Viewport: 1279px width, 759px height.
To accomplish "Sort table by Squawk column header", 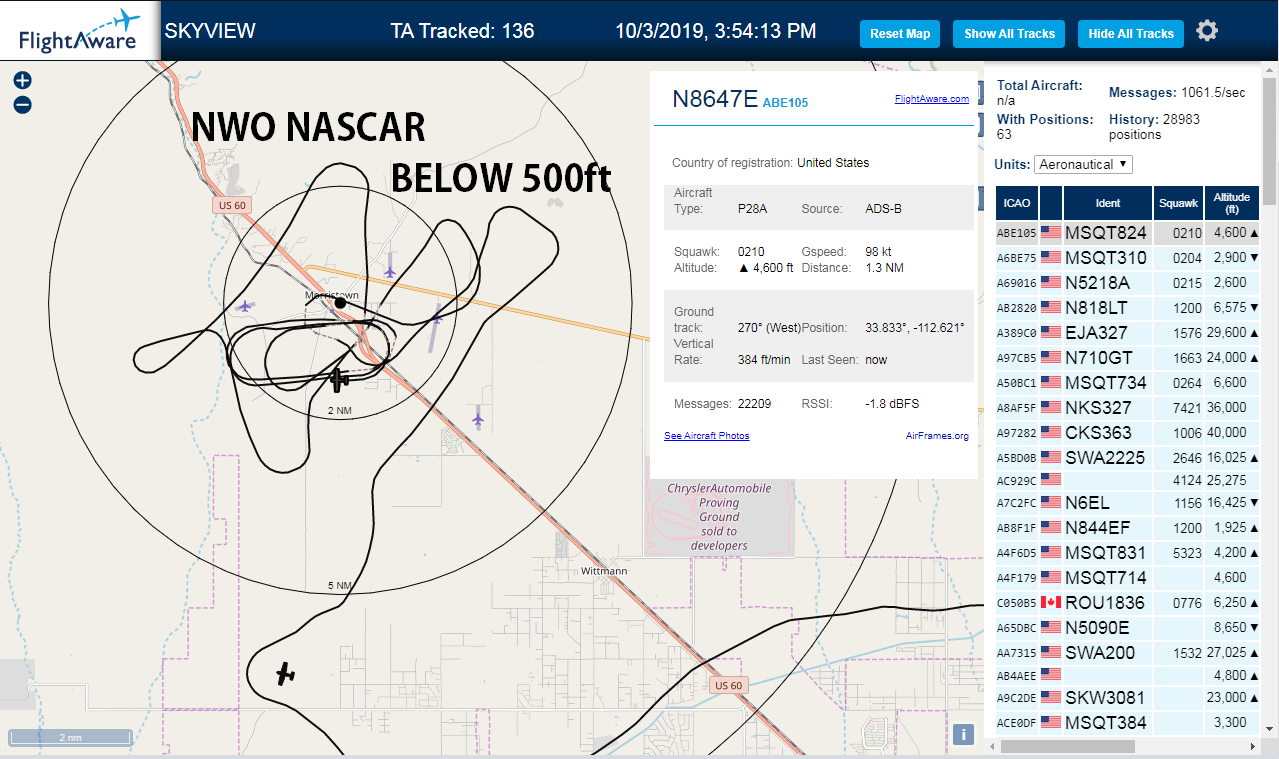I will [1178, 203].
